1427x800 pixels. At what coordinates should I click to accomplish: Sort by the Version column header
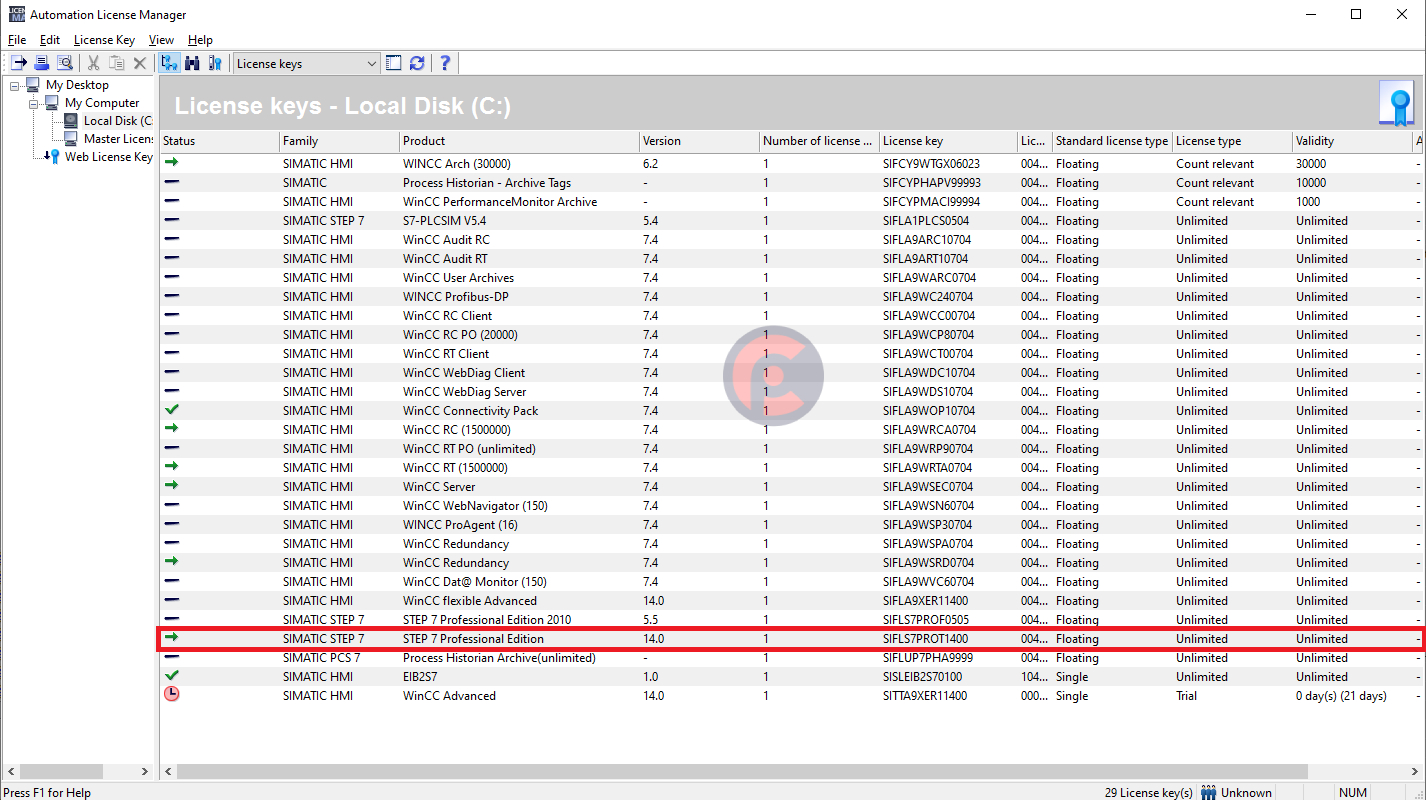coord(699,141)
